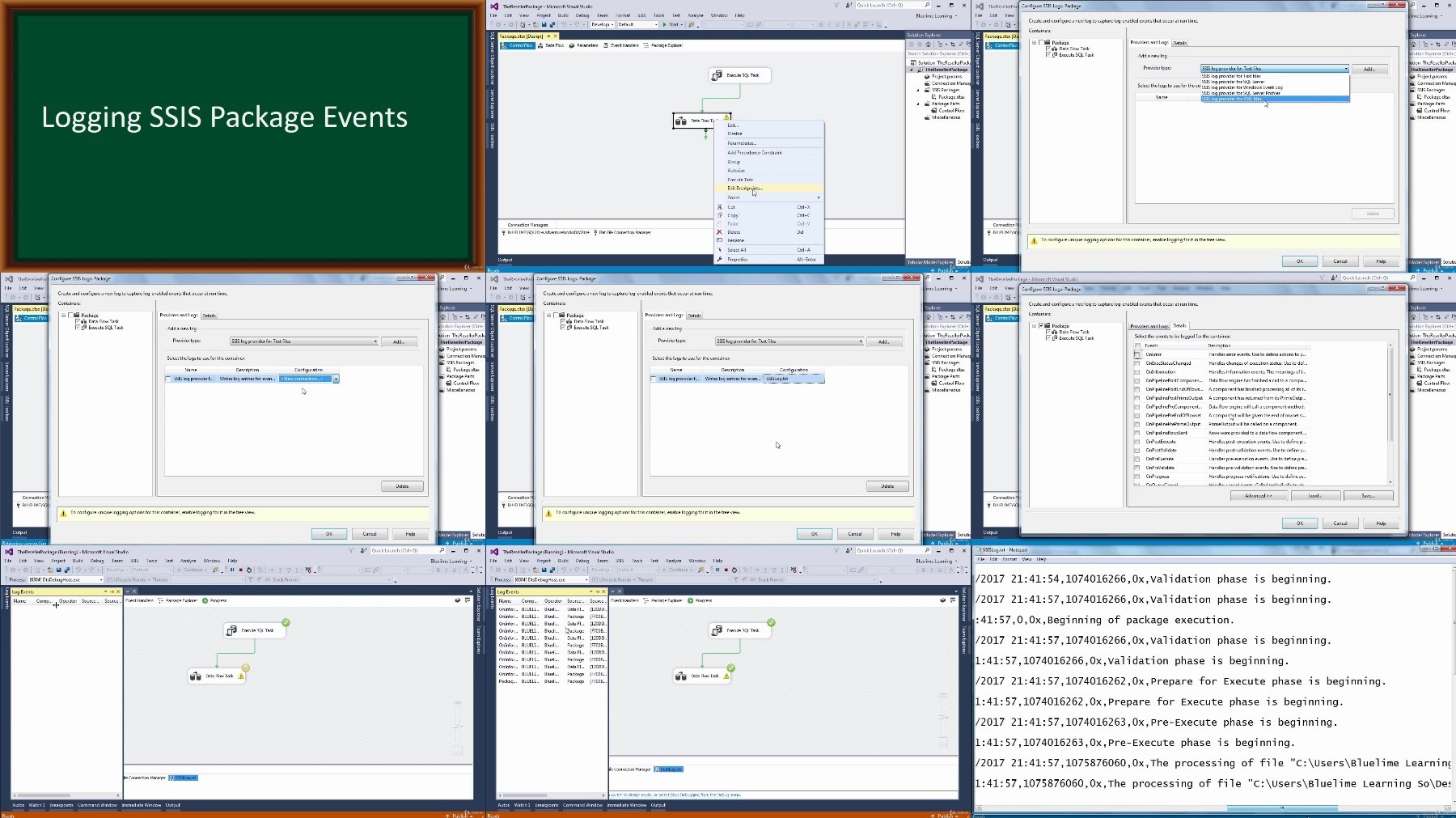Click the Copy icon in the context menu
Image resolution: width=1456 pixels, height=818 pixels.
[x=719, y=215]
